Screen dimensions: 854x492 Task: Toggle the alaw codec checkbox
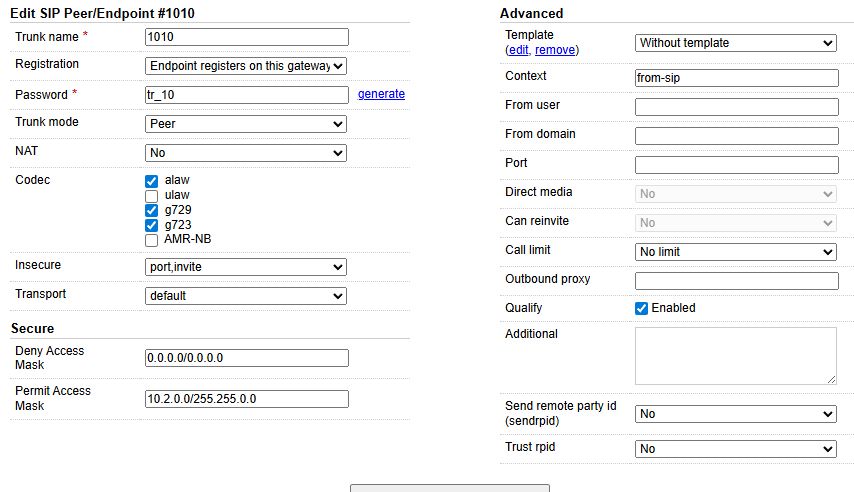[151, 181]
